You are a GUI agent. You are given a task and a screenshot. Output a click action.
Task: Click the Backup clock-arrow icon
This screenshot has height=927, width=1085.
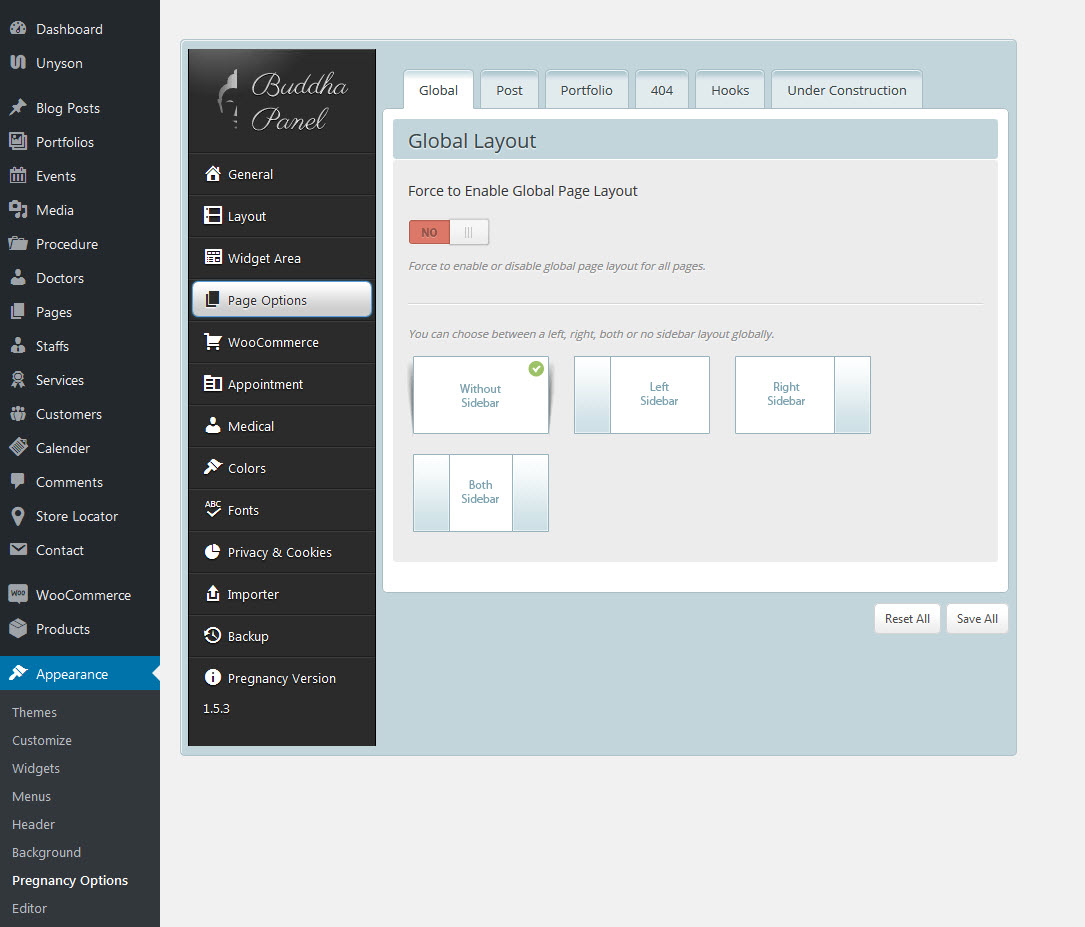[212, 636]
